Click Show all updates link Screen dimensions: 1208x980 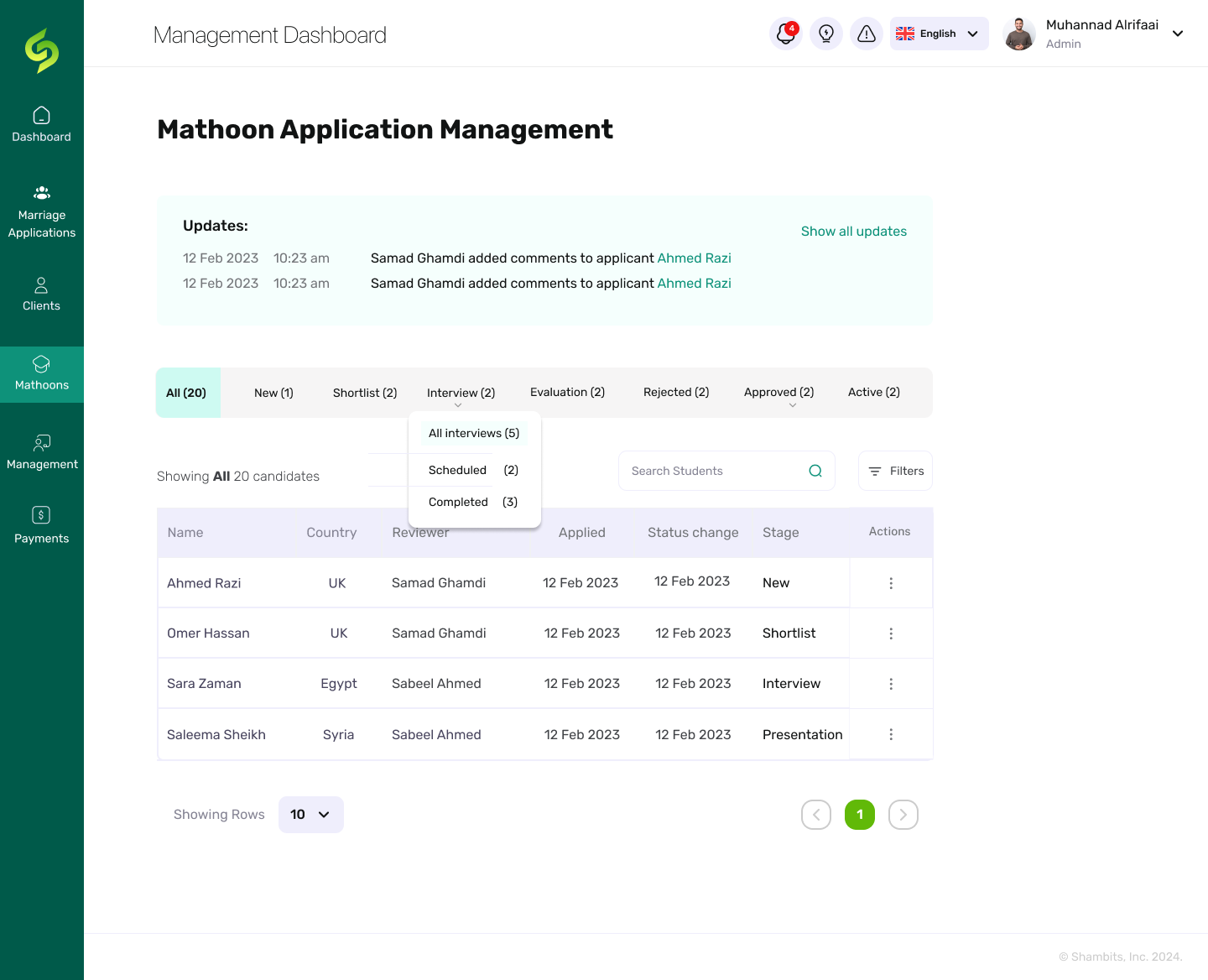click(854, 232)
